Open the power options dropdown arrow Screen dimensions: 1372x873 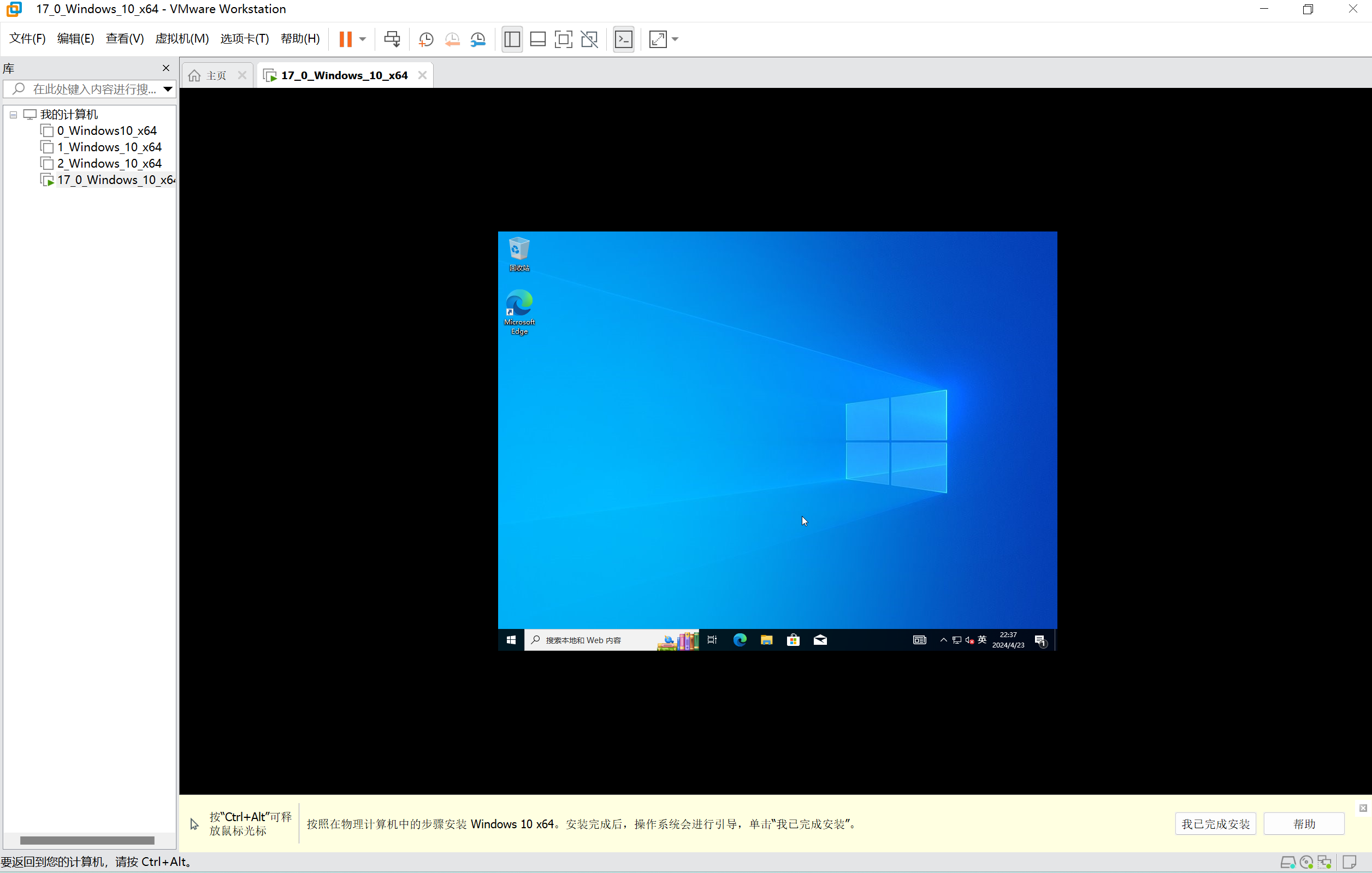click(363, 39)
